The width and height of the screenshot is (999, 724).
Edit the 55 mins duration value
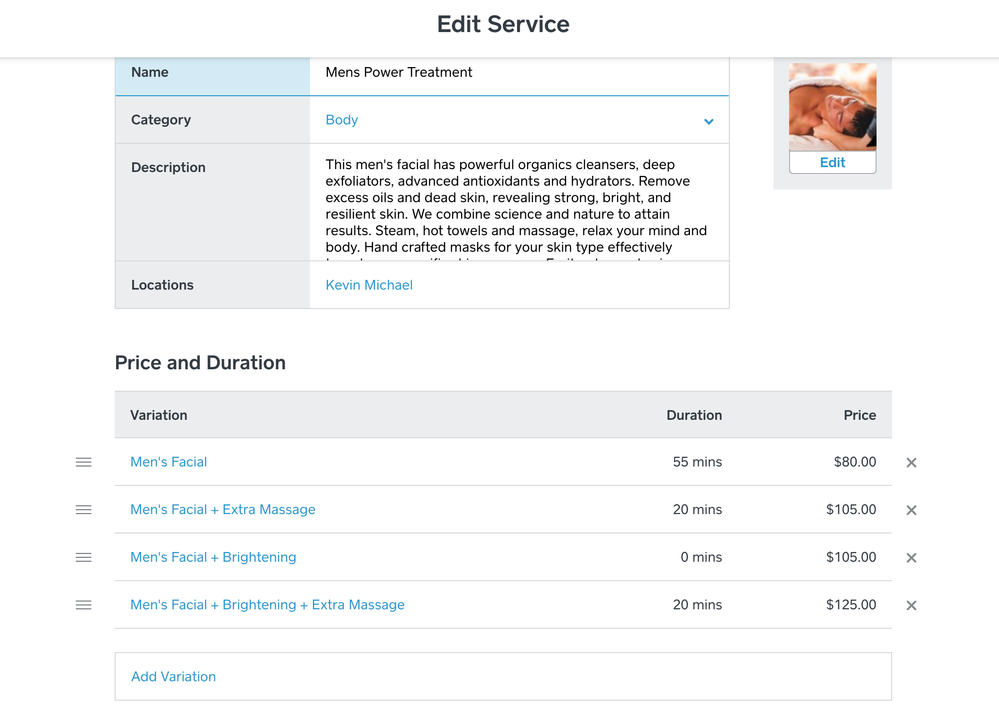[697, 462]
